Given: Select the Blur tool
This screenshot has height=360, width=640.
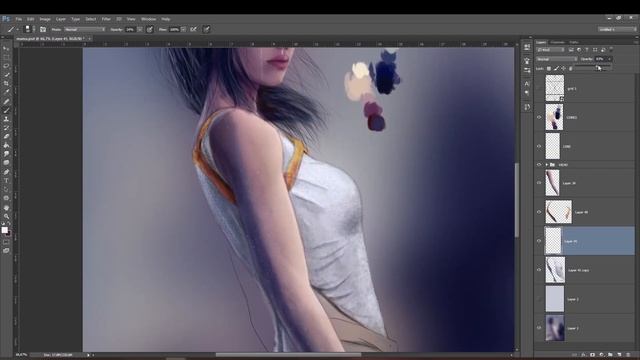Looking at the screenshot, I should coord(6,154).
